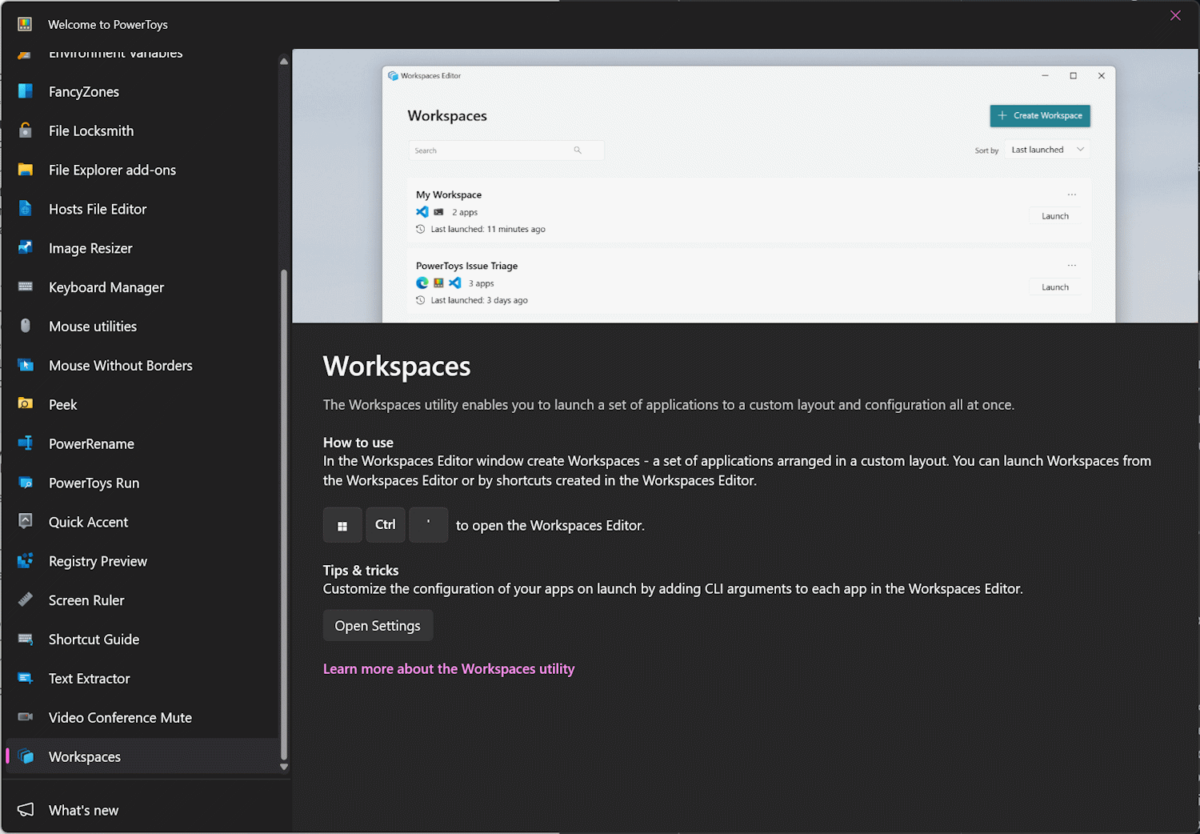Switch to the What's new section
Screen dimensions: 1200x834
tap(83, 809)
